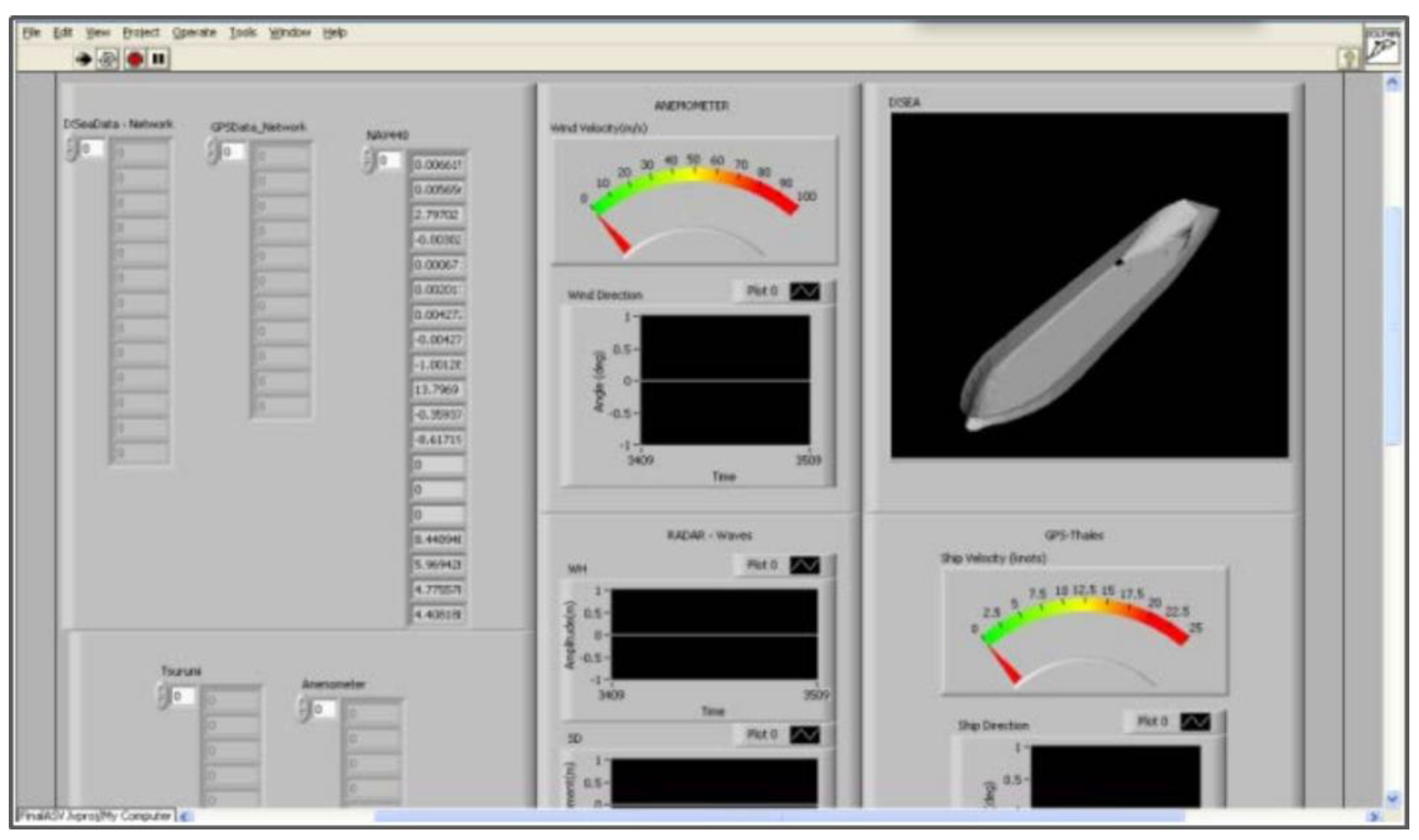Click the bottom Anemometer array index field
The height and width of the screenshot is (840, 1419).
coord(324,709)
